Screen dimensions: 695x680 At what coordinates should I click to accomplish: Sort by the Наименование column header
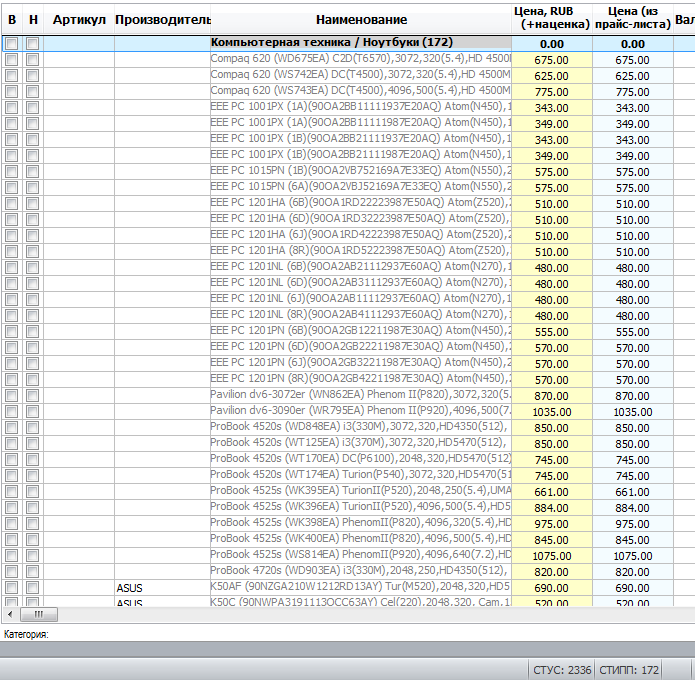tap(361, 20)
